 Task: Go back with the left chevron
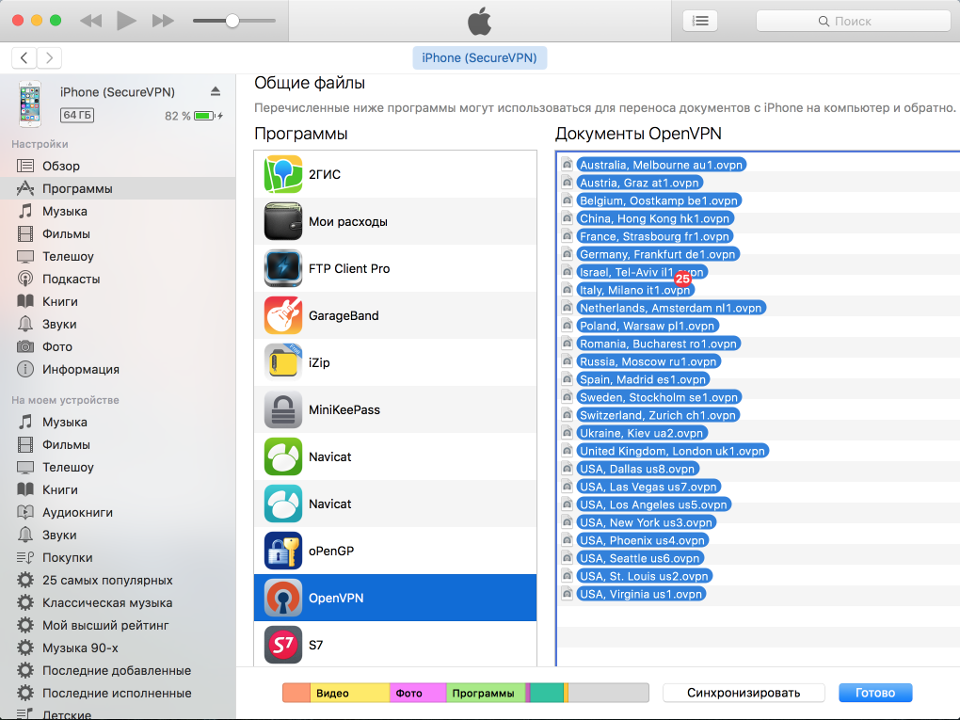coord(24,58)
